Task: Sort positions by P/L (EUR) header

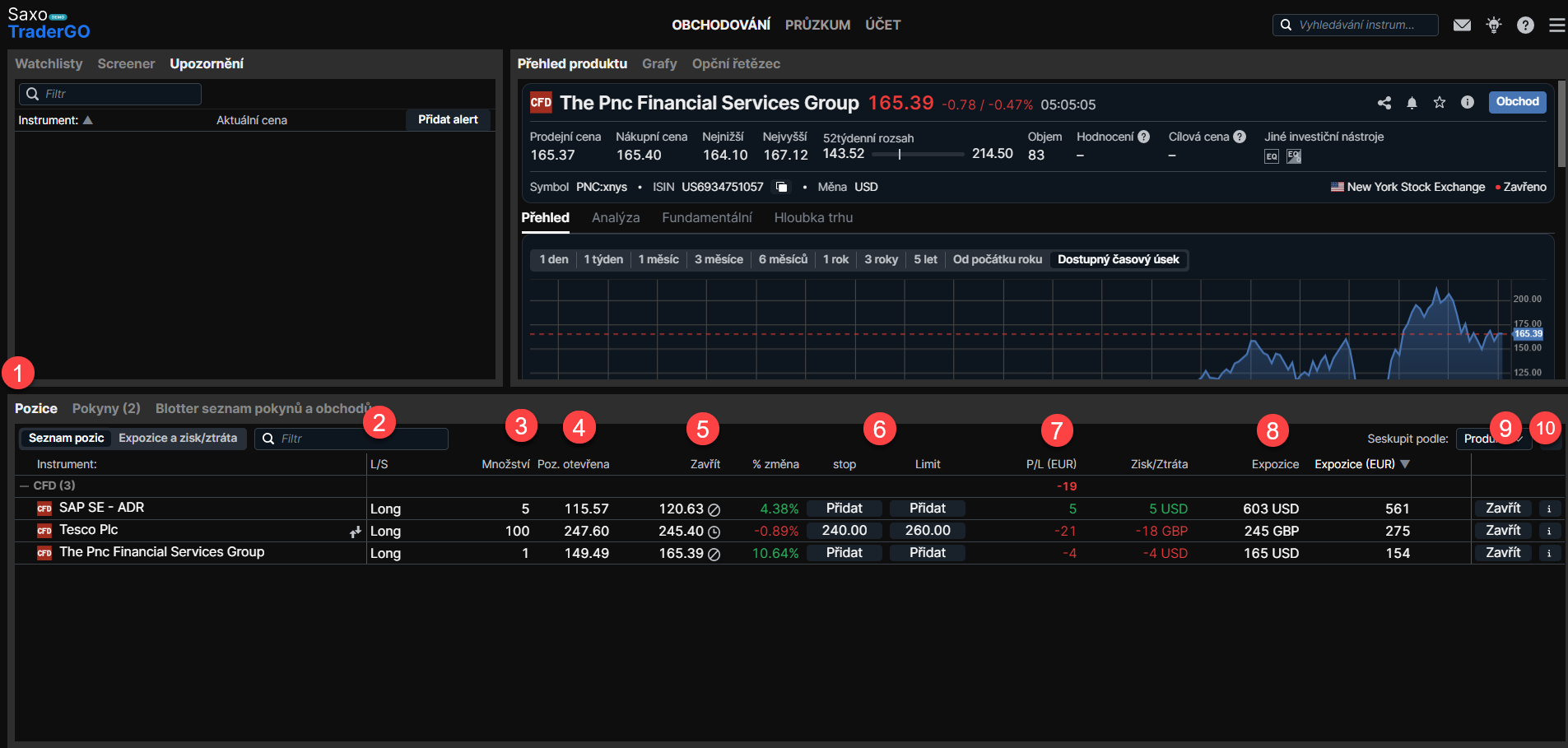Action: (1051, 464)
